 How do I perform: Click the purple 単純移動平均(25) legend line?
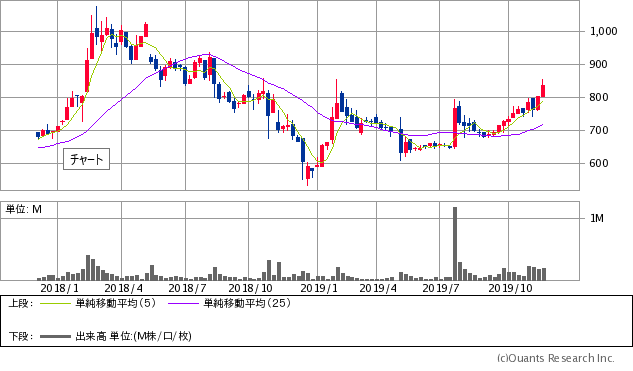tap(184, 303)
